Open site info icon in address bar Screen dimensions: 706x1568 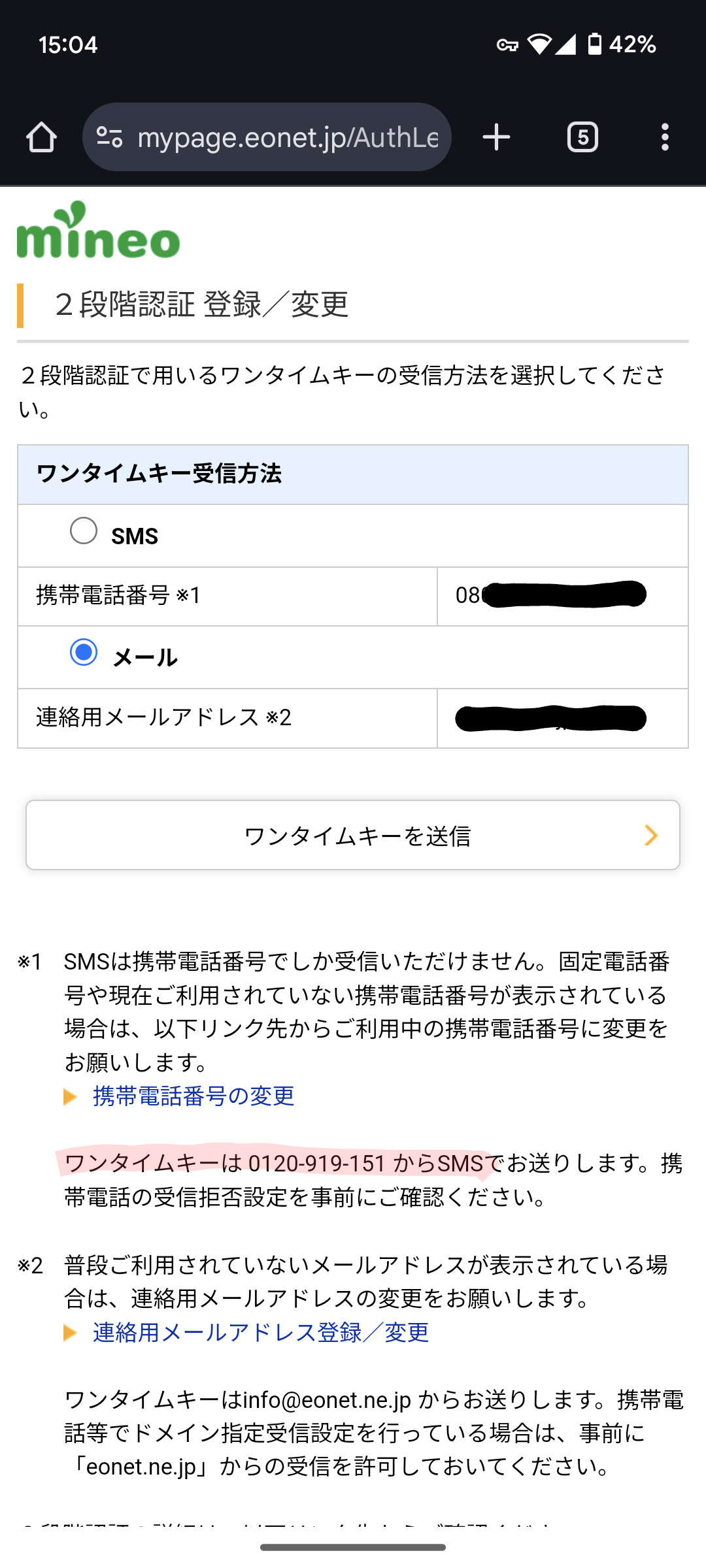(109, 137)
